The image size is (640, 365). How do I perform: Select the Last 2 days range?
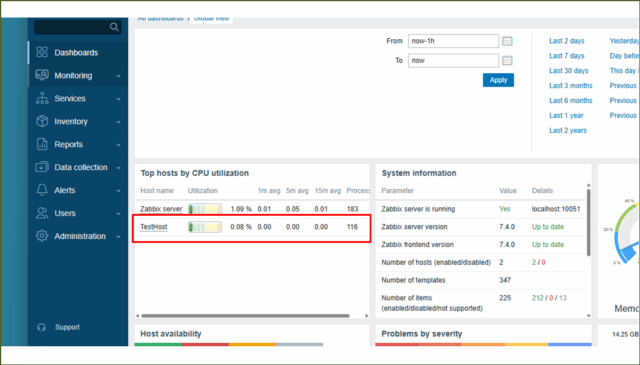[567, 41]
